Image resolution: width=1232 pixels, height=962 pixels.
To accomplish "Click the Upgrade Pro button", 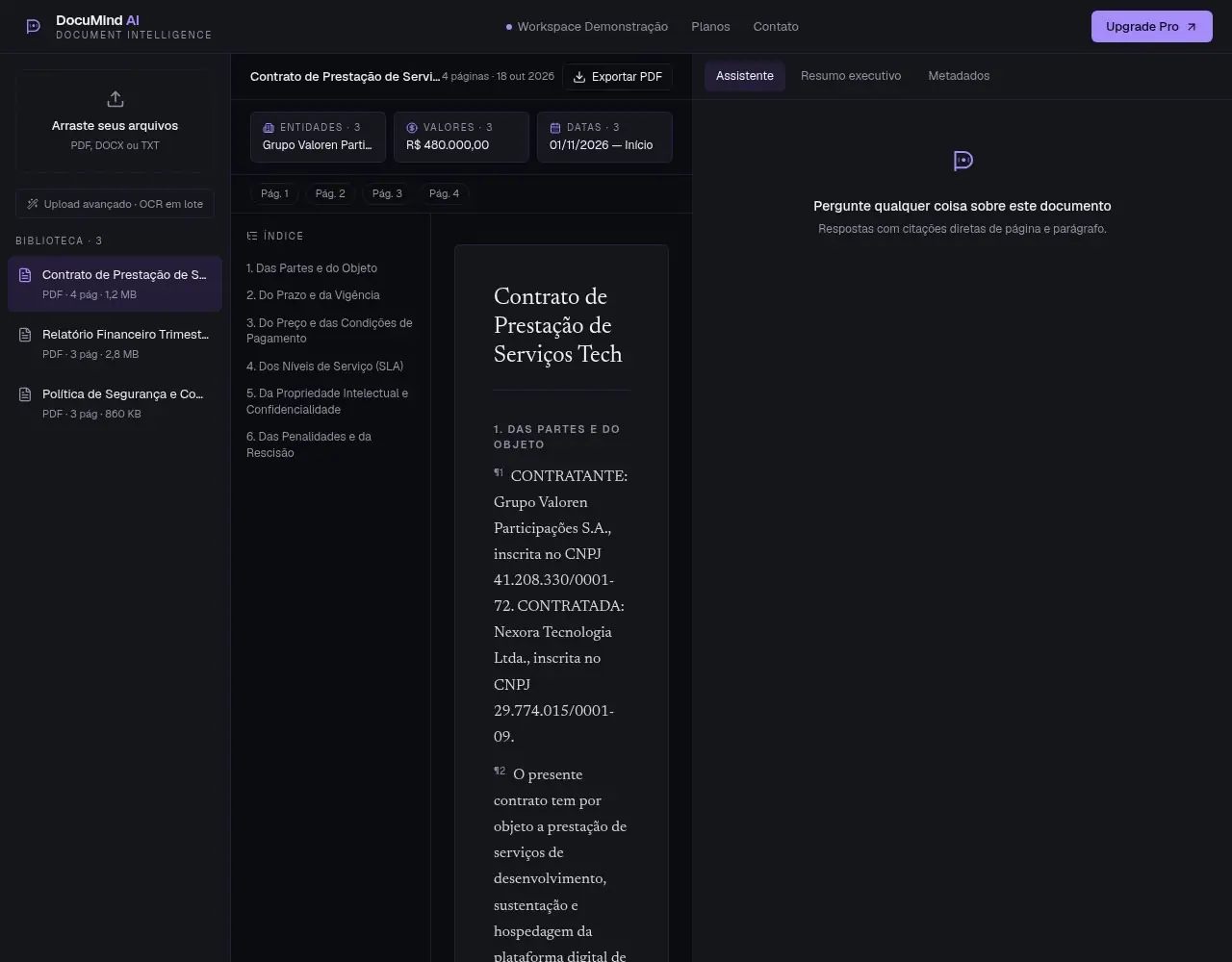I will tap(1152, 27).
